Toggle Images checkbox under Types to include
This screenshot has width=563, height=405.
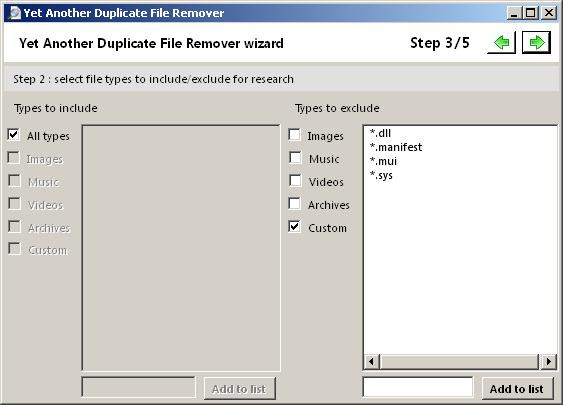pyautogui.click(x=14, y=158)
